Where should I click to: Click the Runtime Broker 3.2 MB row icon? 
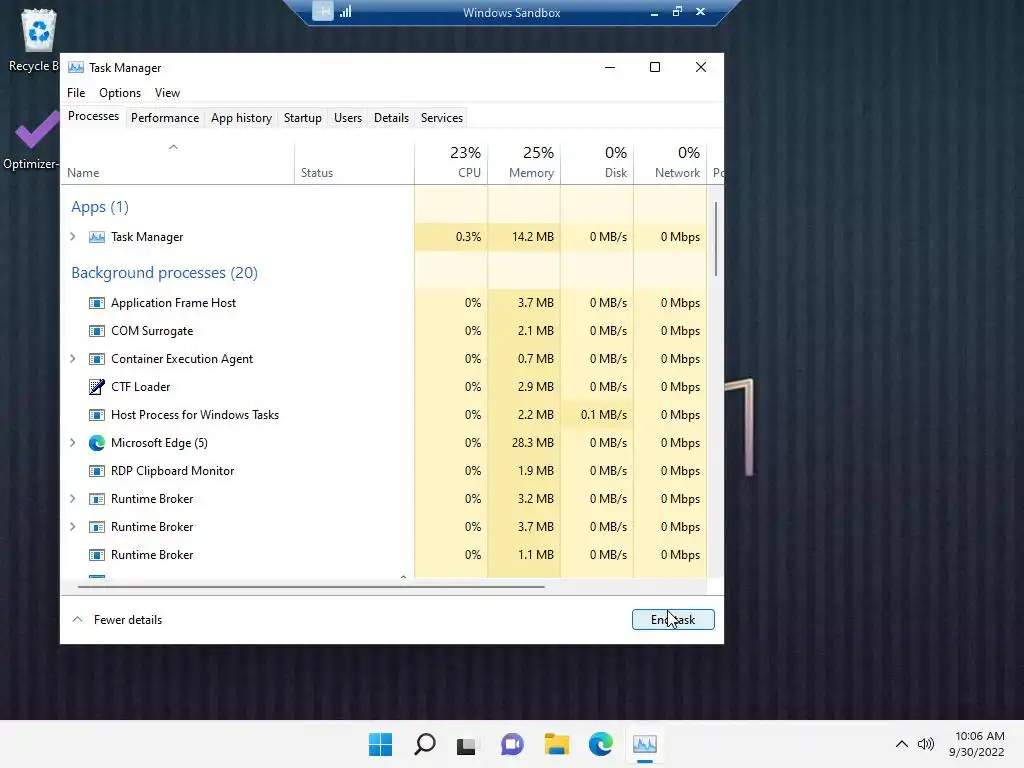tap(97, 499)
